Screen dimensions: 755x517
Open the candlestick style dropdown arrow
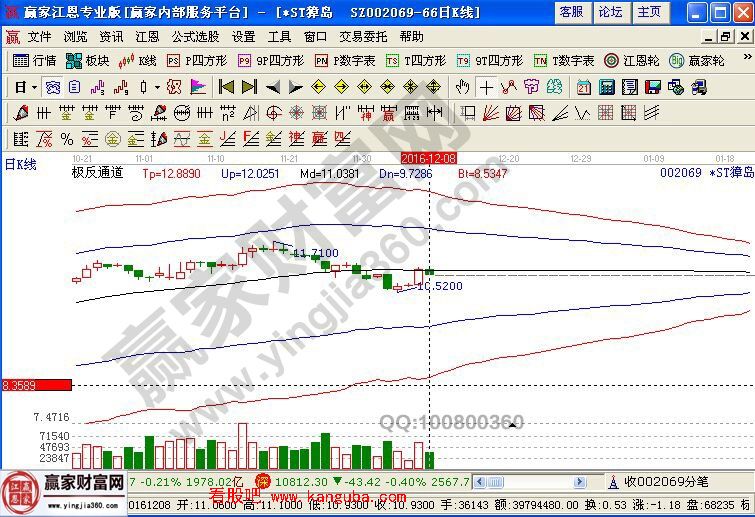(157, 88)
